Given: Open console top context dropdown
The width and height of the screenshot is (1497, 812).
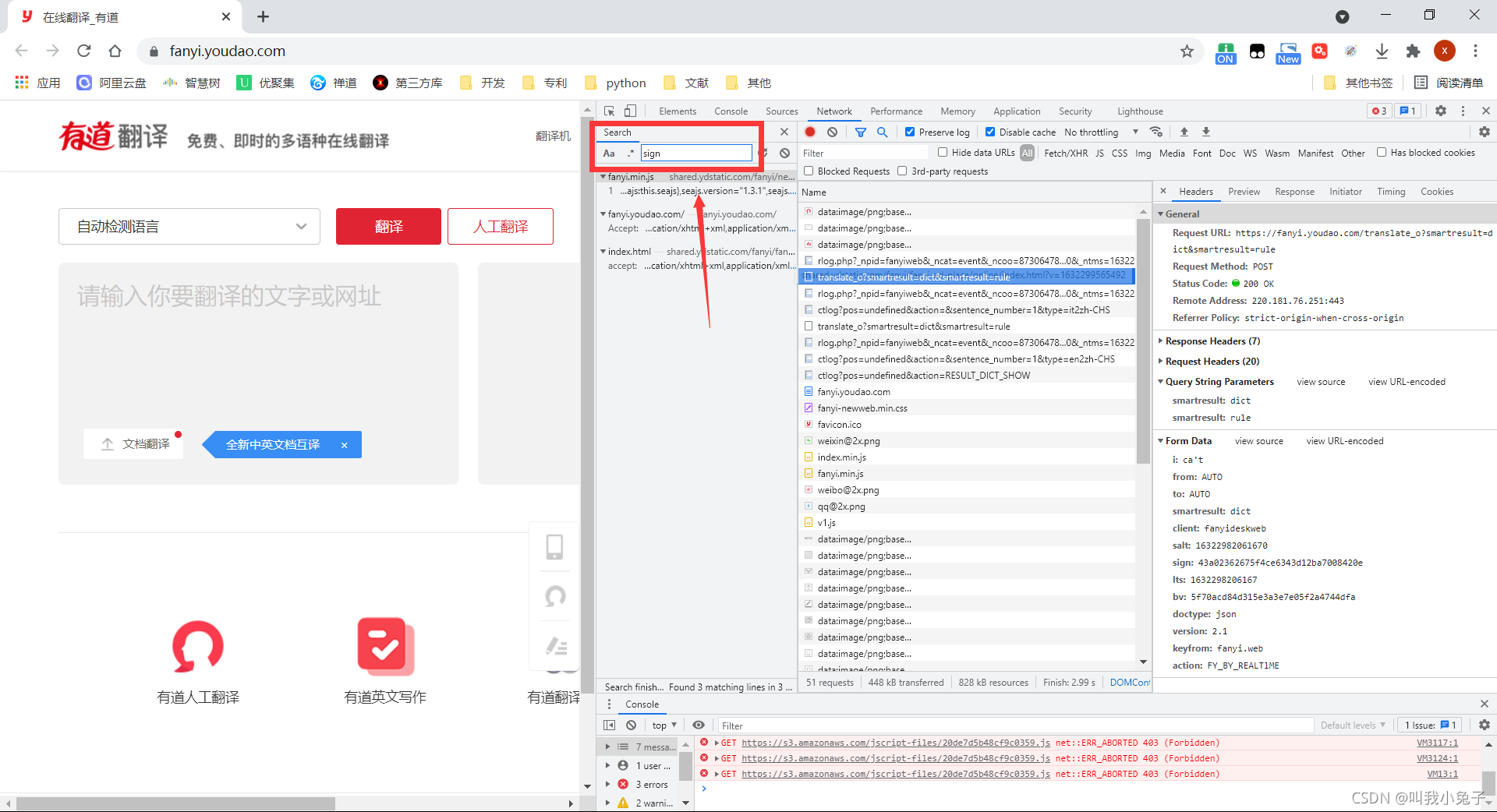Looking at the screenshot, I should point(664,726).
